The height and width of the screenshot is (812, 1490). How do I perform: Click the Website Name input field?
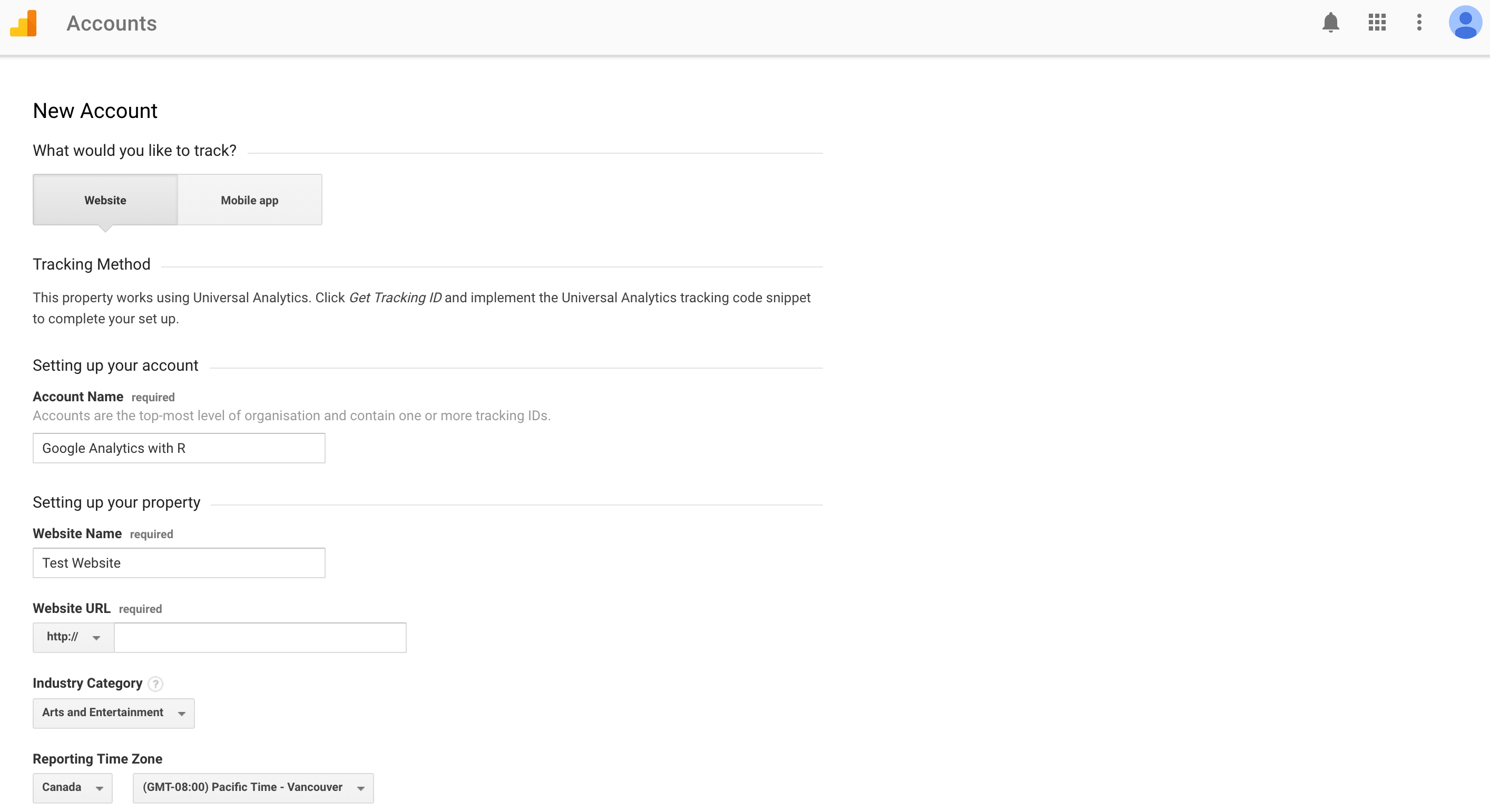coord(179,563)
